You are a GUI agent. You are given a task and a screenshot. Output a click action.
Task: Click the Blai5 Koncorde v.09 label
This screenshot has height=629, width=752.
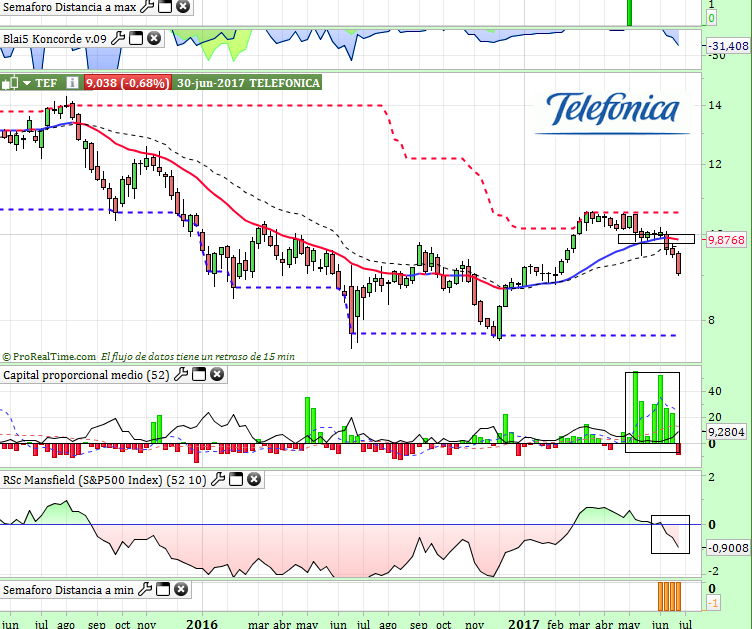tap(55, 39)
